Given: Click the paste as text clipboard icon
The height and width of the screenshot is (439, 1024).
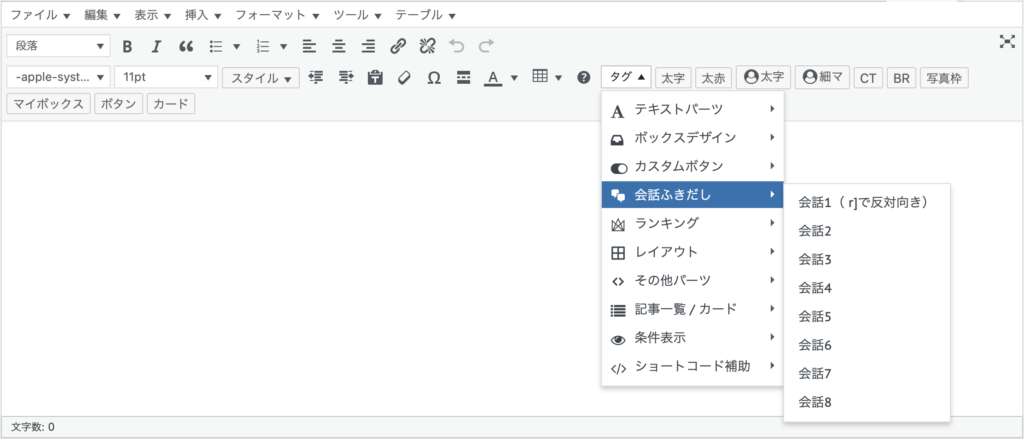Looking at the screenshot, I should click(374, 78).
